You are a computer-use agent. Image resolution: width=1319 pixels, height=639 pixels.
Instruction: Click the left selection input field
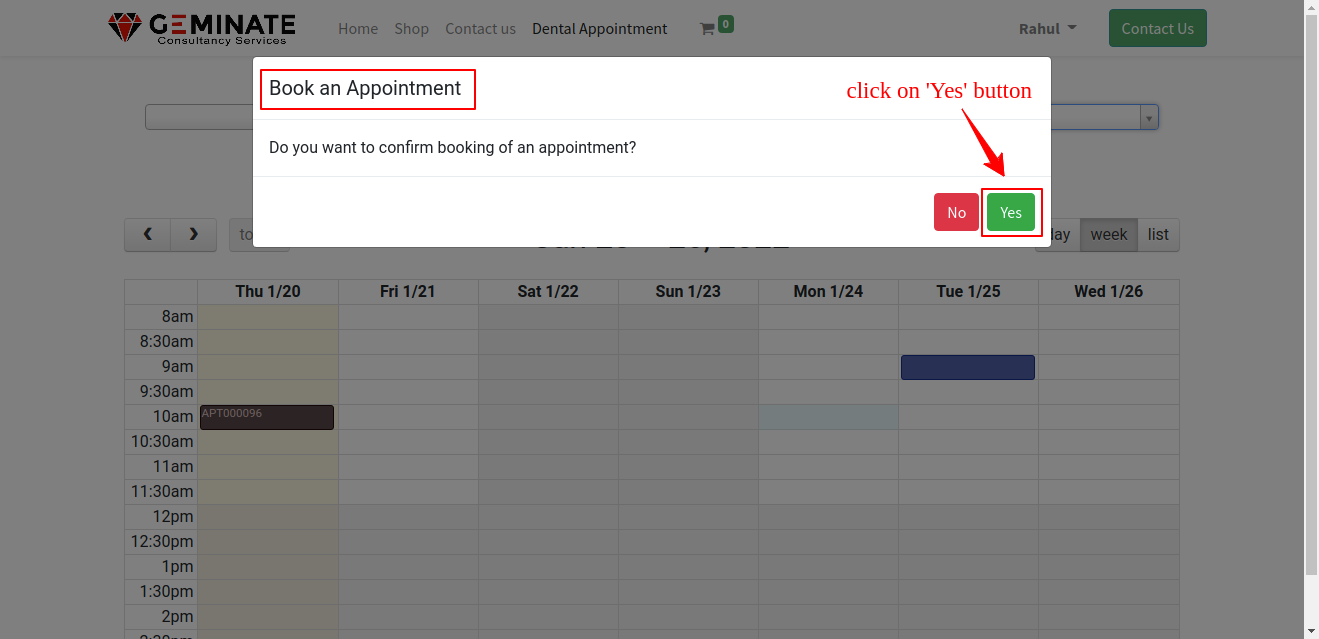[199, 118]
